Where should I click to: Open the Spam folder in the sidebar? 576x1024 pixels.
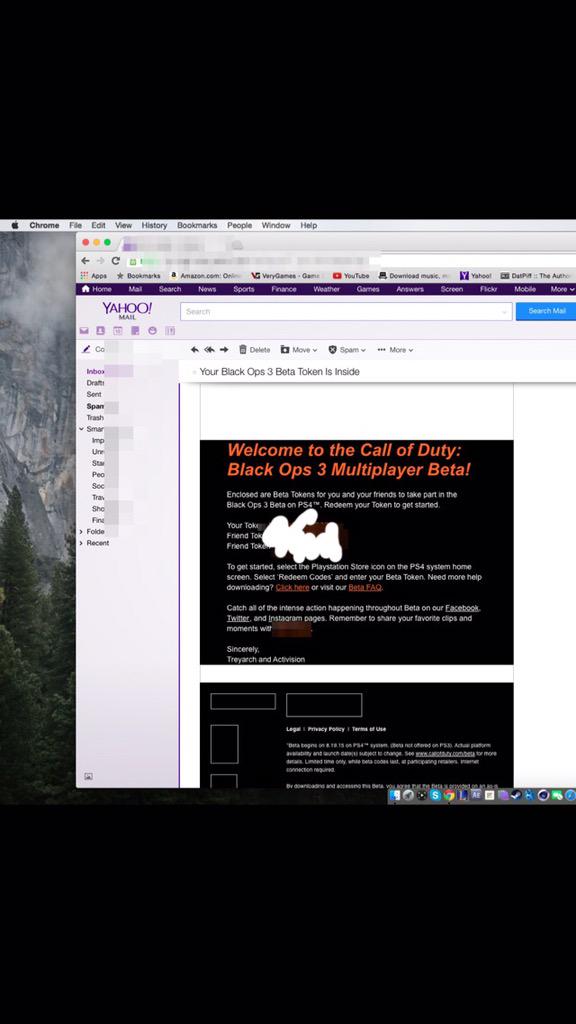point(95,406)
